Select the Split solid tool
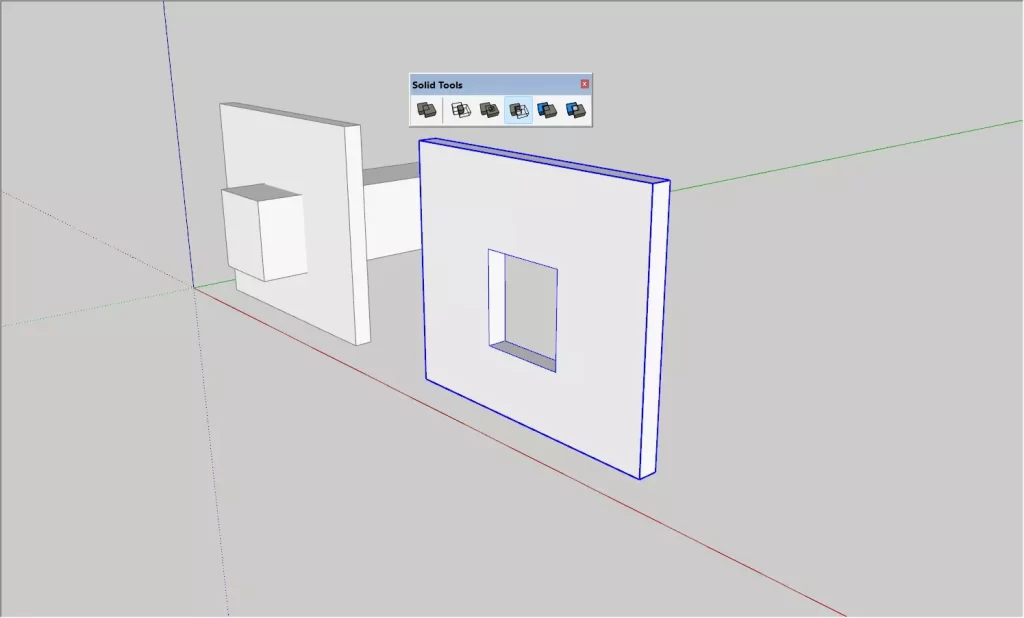 pos(576,110)
